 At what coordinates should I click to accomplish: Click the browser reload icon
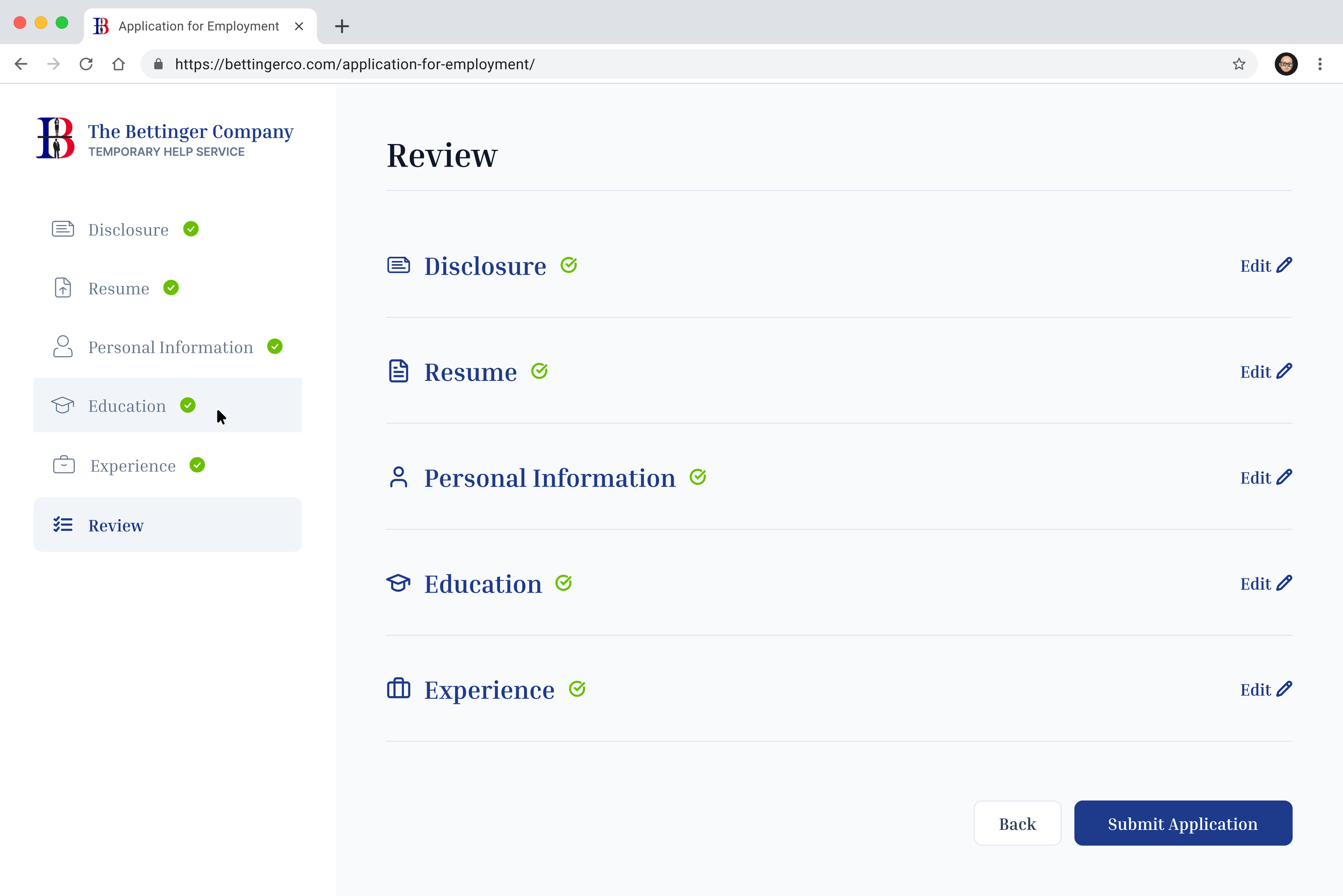tap(86, 64)
